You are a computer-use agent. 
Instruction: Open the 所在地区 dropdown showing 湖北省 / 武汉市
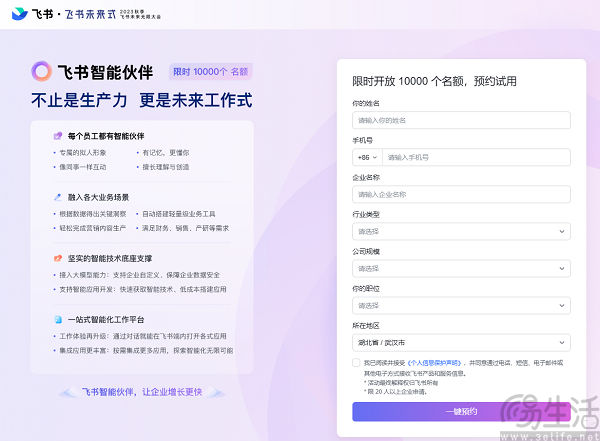coord(461,343)
